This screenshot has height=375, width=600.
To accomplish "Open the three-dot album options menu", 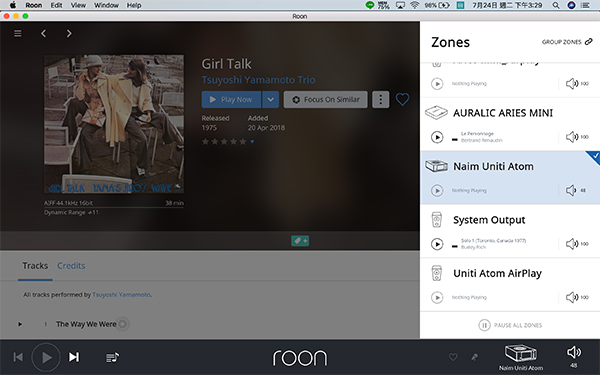I will [380, 99].
